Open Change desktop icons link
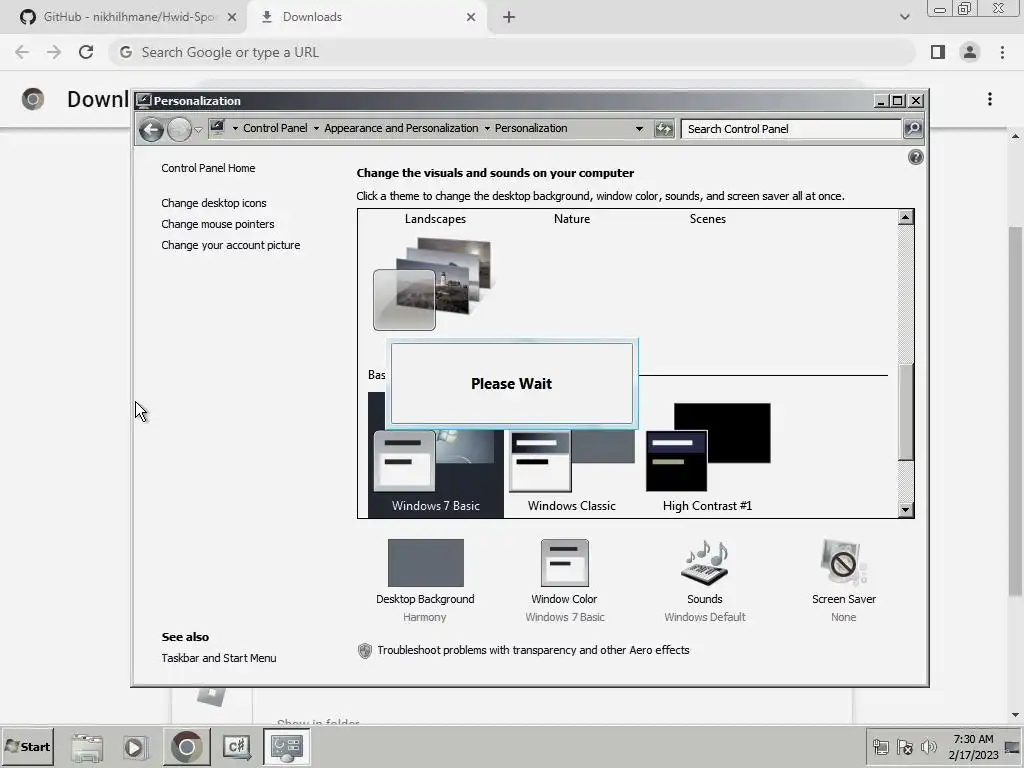1024x768 pixels. point(214,203)
